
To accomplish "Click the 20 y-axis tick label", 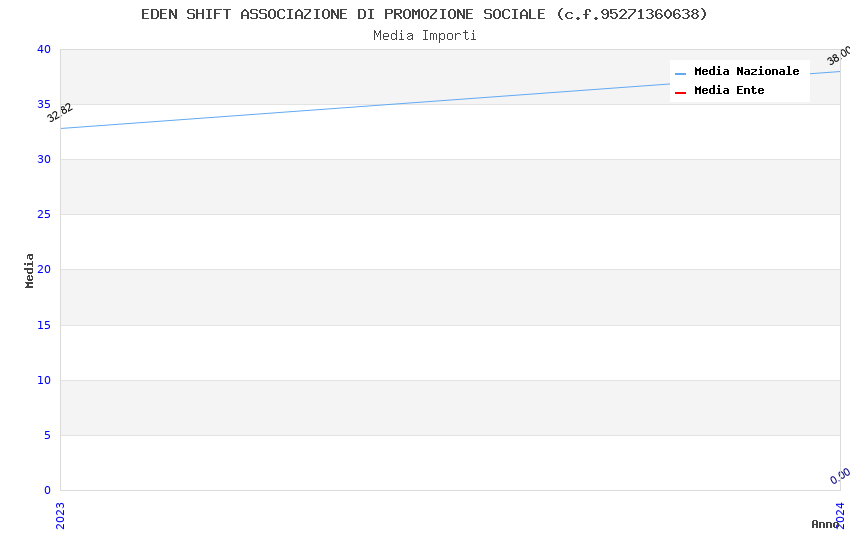I will point(44,269).
